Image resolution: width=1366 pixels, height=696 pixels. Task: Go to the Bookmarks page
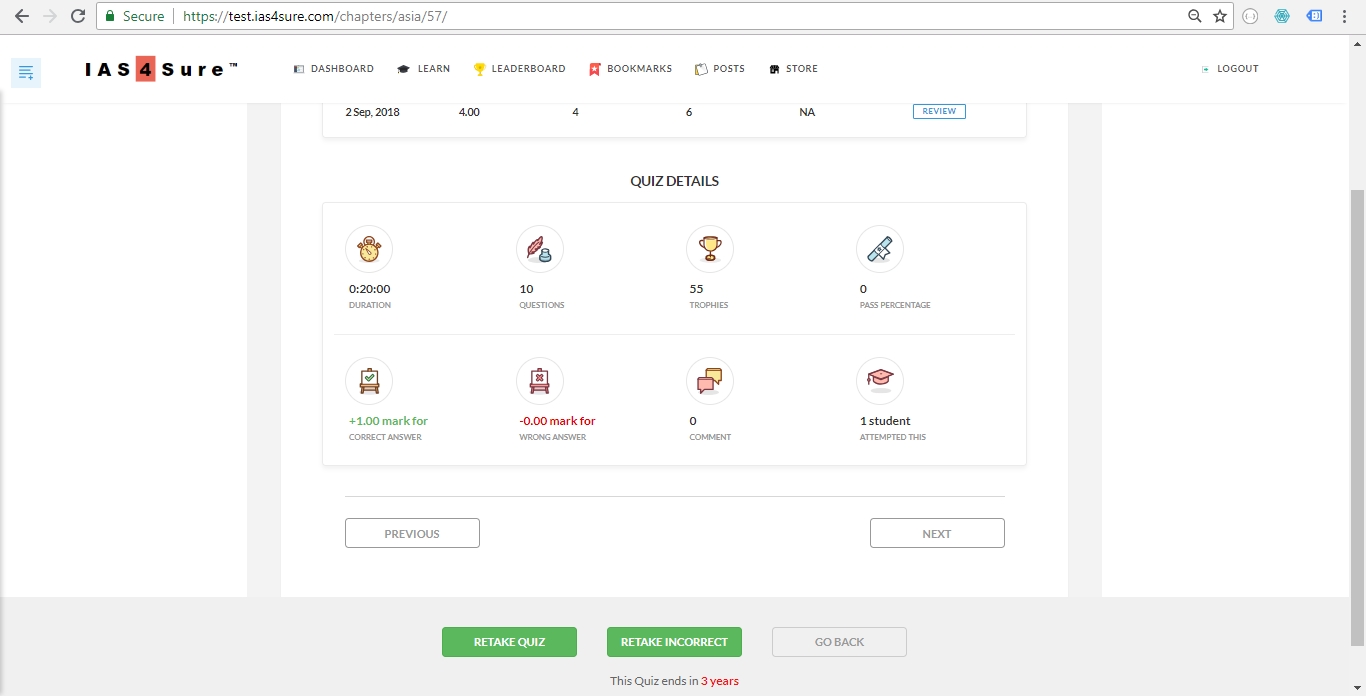tap(631, 69)
